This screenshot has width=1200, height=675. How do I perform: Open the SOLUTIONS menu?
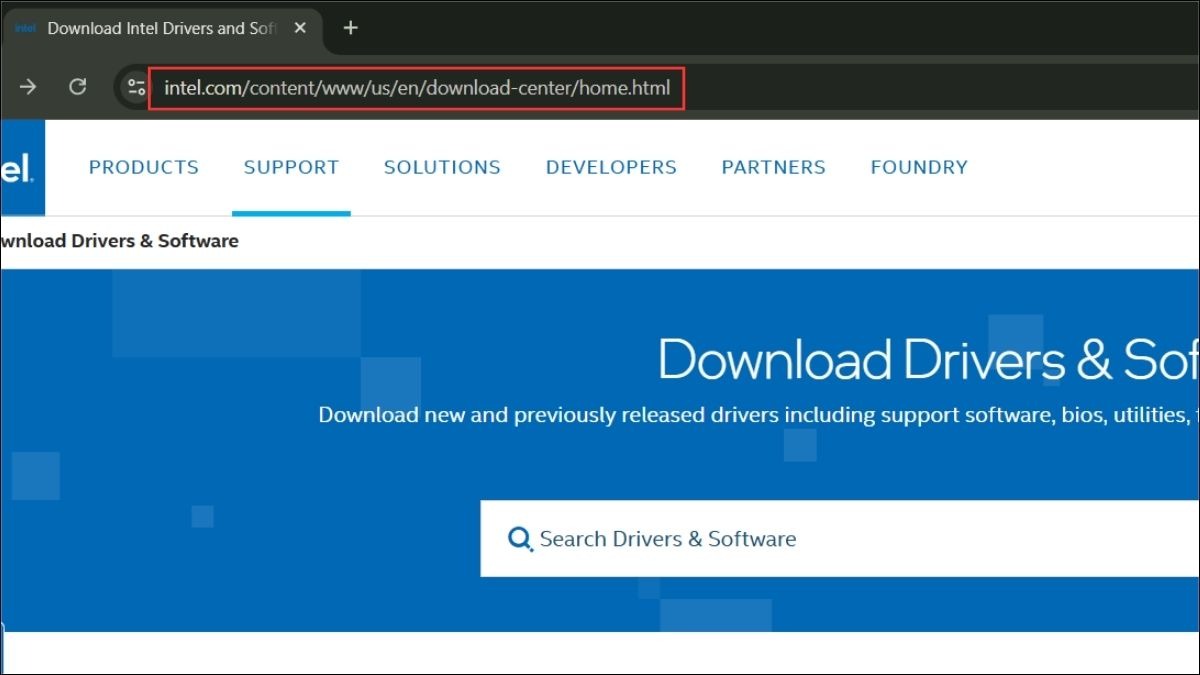click(x=442, y=167)
